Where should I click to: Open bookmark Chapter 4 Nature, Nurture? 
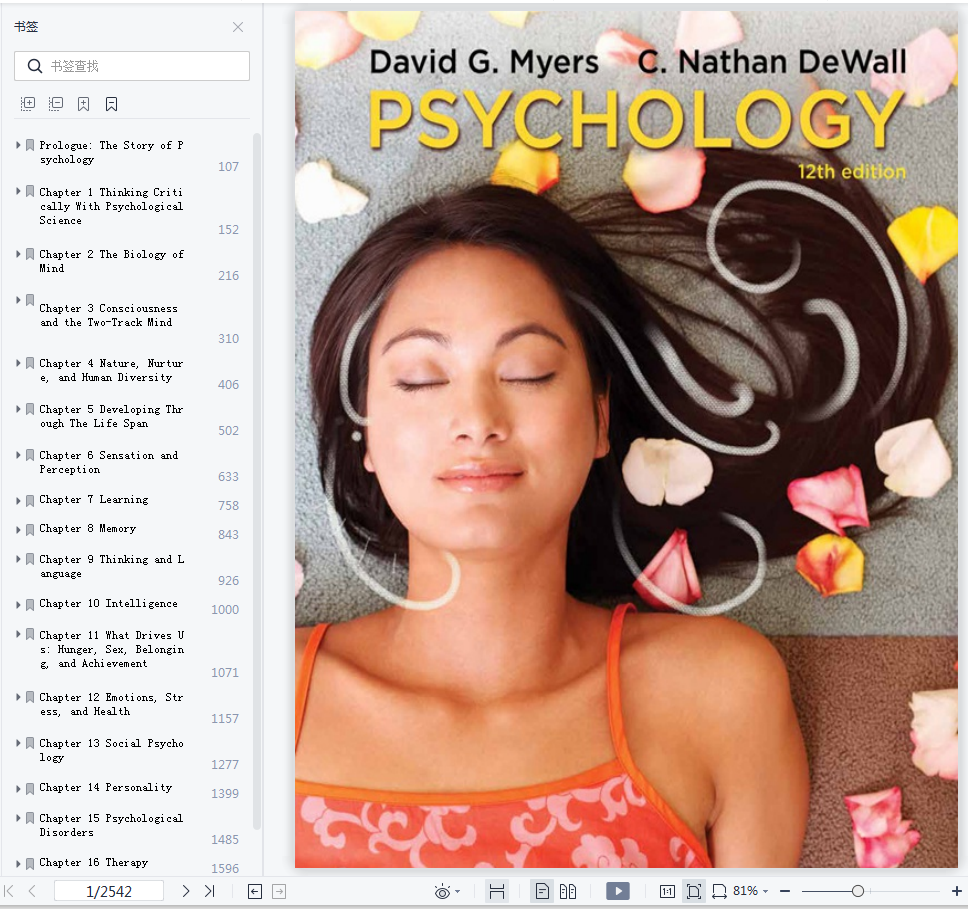[x=112, y=370]
